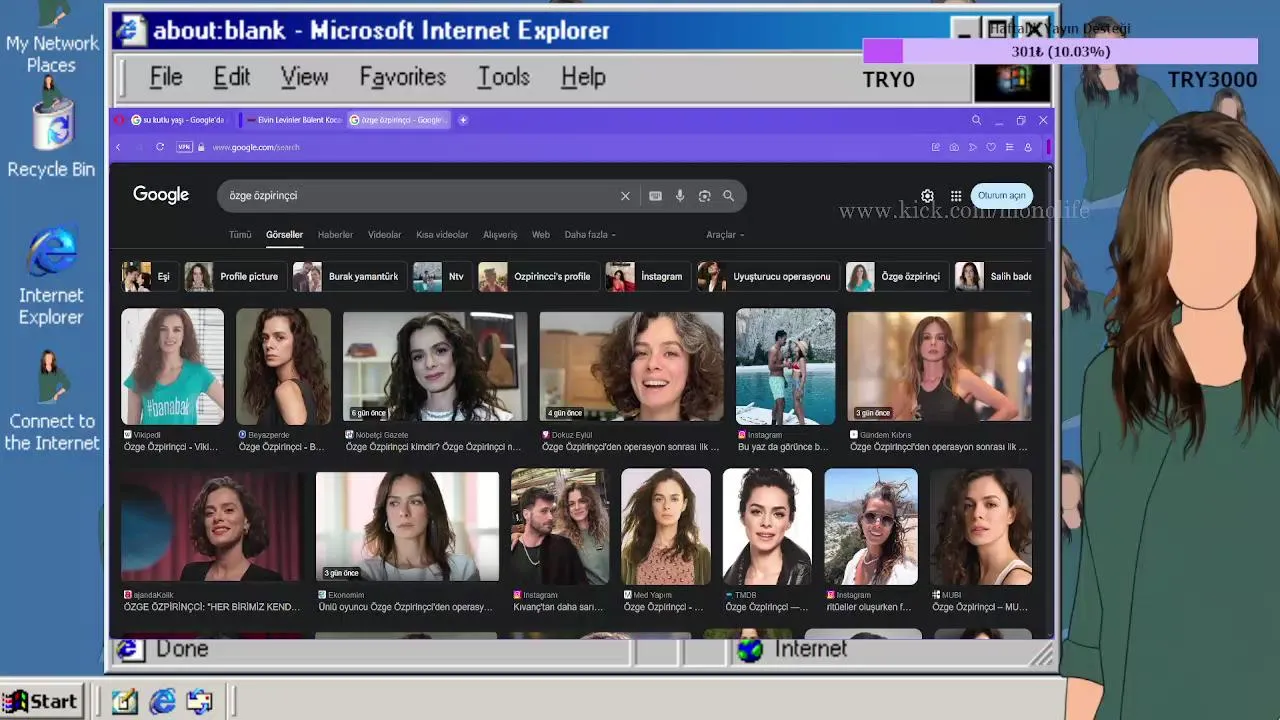The image size is (1280, 720).
Task: Switch to 'Elvin Levinler Bülent Koca' tab
Action: click(293, 120)
